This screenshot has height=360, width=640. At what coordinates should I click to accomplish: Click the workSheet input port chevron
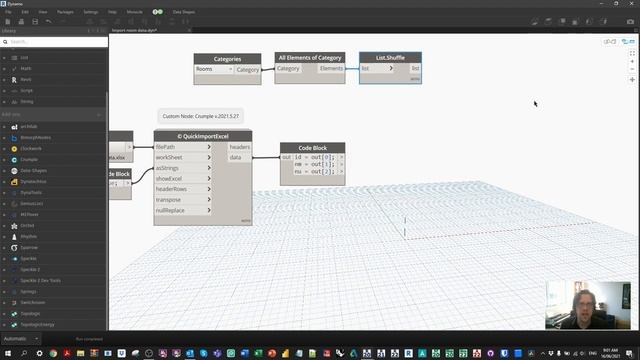(x=209, y=158)
